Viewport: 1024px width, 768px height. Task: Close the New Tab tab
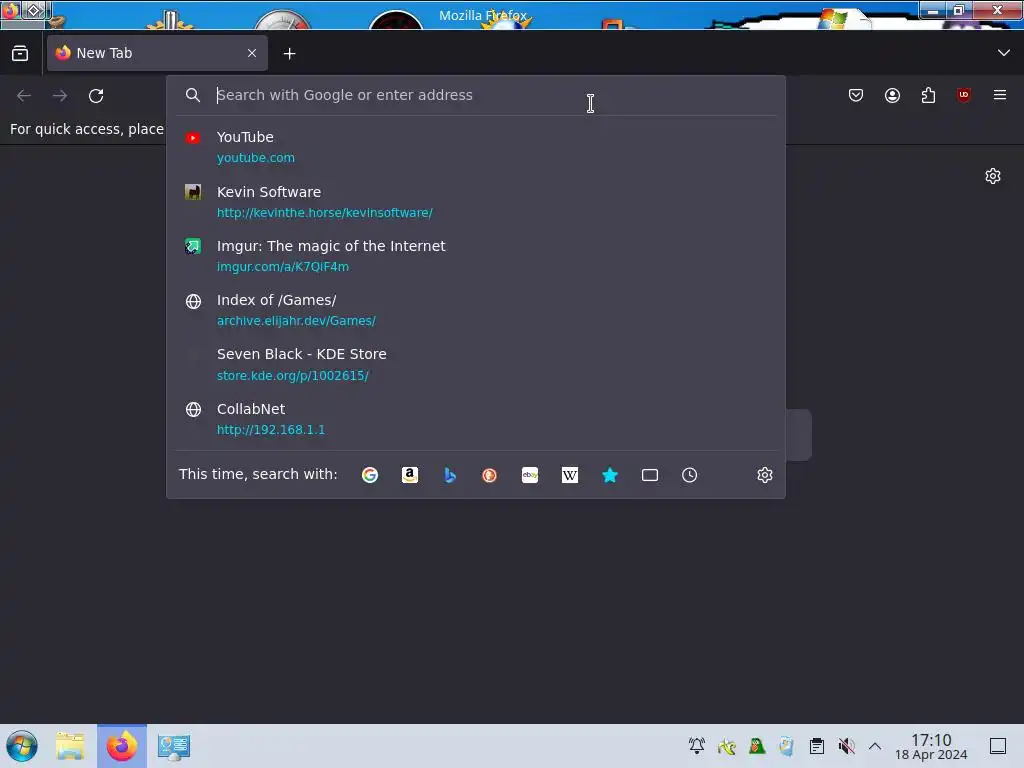251,53
